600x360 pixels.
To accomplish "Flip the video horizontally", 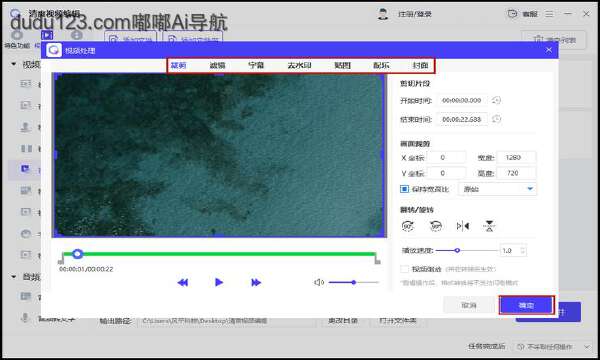I will [x=463, y=226].
